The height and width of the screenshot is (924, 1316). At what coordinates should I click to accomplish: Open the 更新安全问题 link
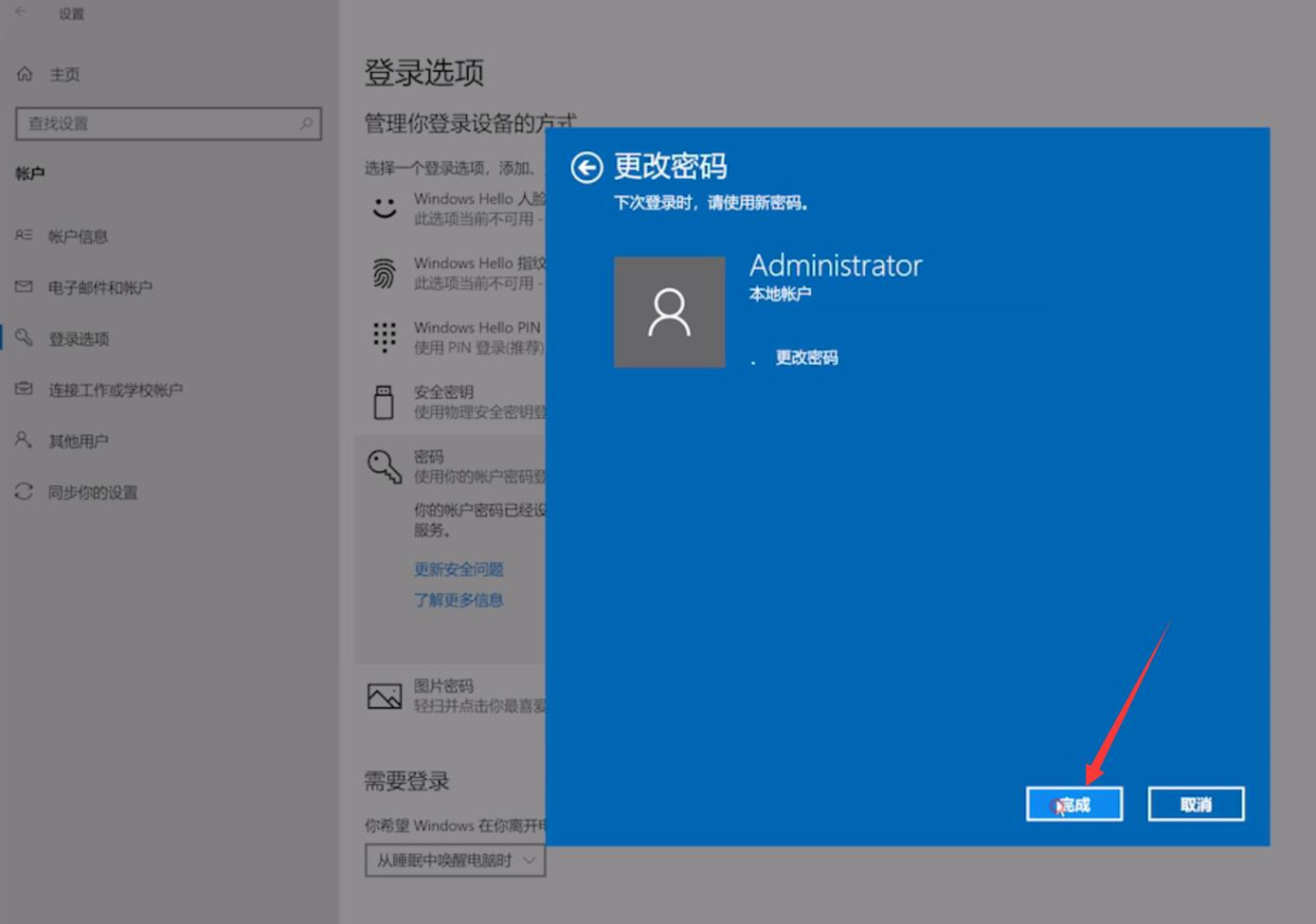[x=459, y=569]
